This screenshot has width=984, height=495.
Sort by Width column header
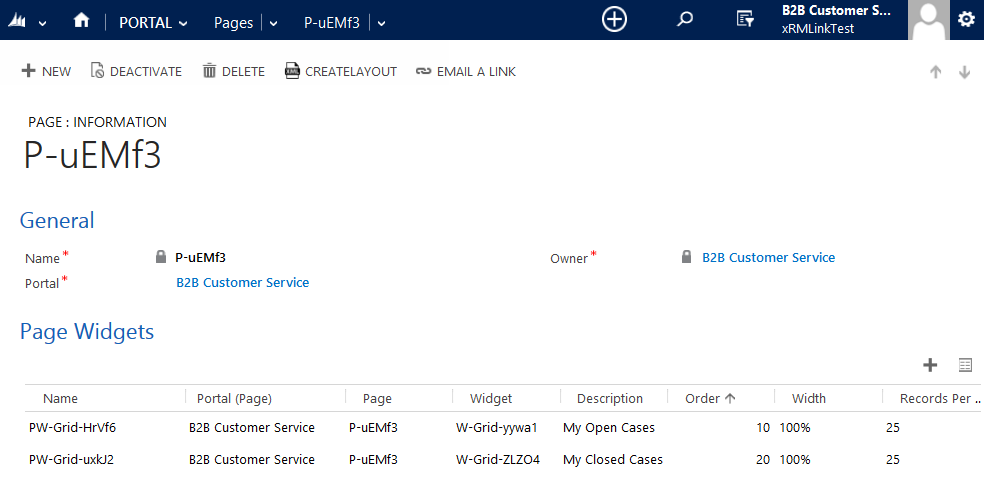809,398
